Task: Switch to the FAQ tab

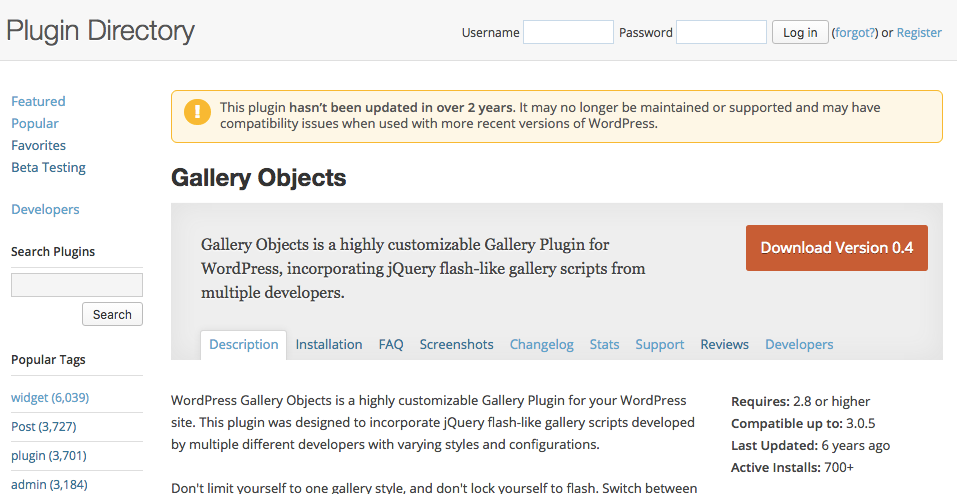Action: click(391, 344)
